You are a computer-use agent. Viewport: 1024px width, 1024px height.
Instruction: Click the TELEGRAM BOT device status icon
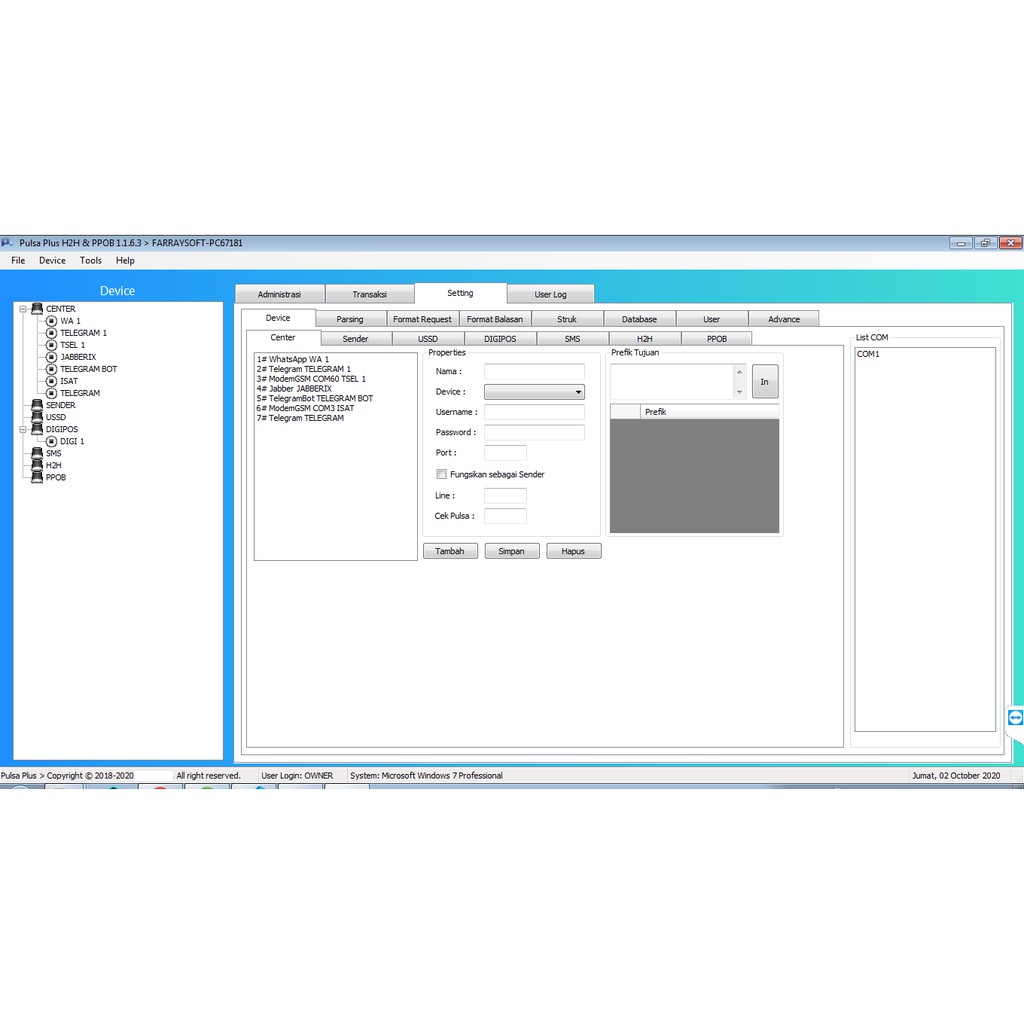(x=52, y=369)
